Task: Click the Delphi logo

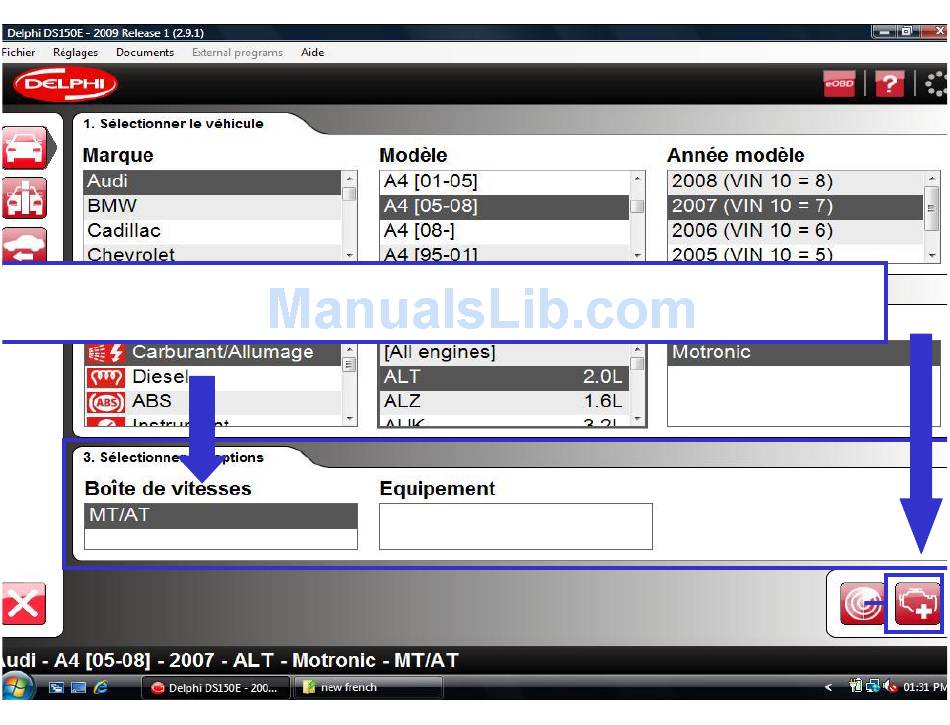Action: point(65,84)
